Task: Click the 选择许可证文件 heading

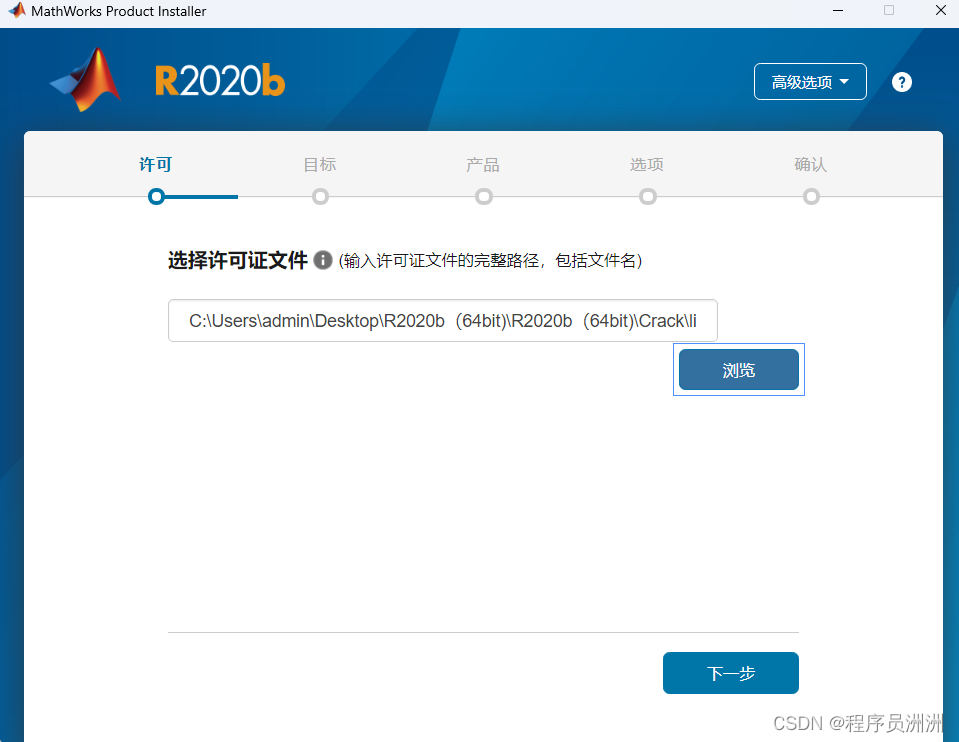Action: click(x=238, y=260)
